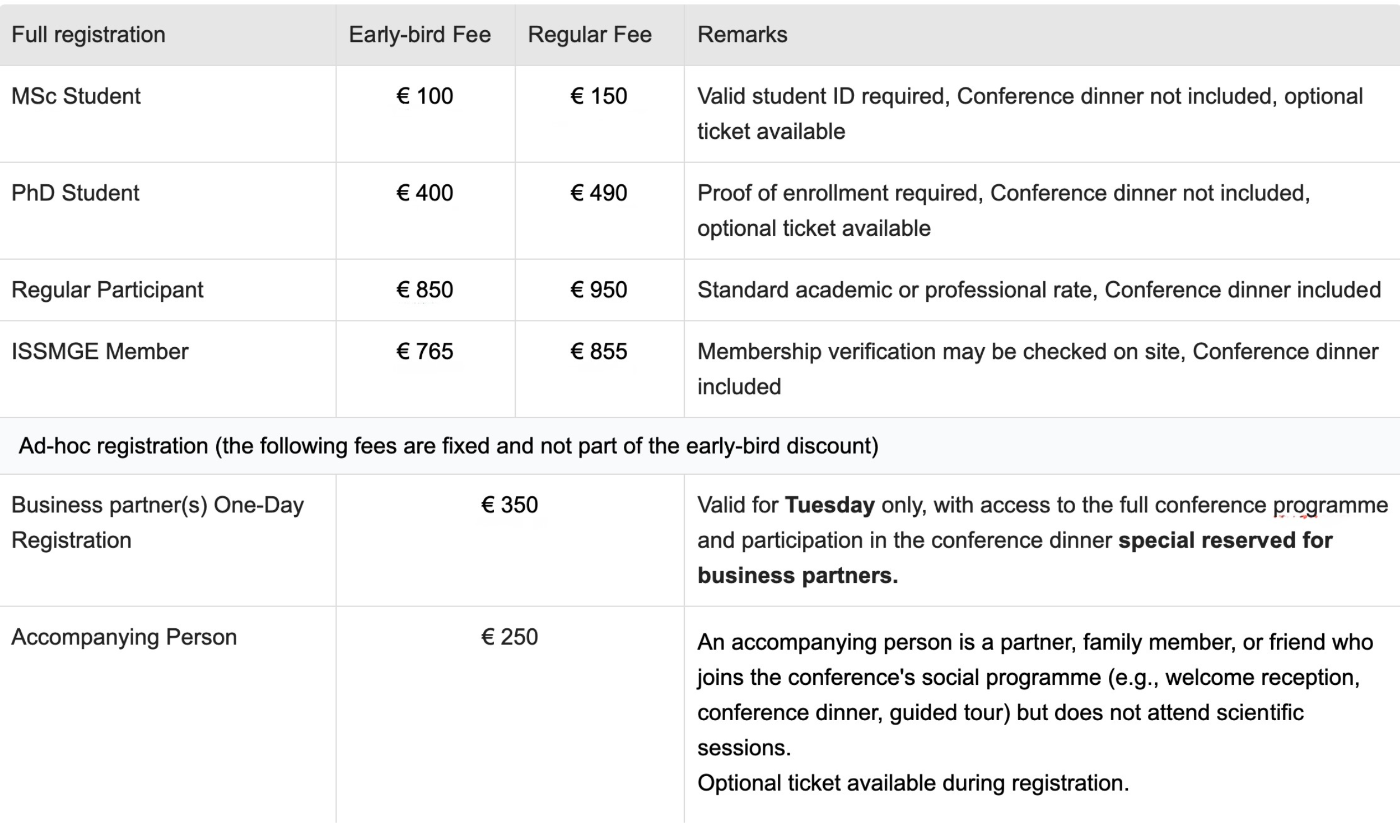Select the PhD Student row label
The width and height of the screenshot is (1400, 840).
(x=75, y=193)
